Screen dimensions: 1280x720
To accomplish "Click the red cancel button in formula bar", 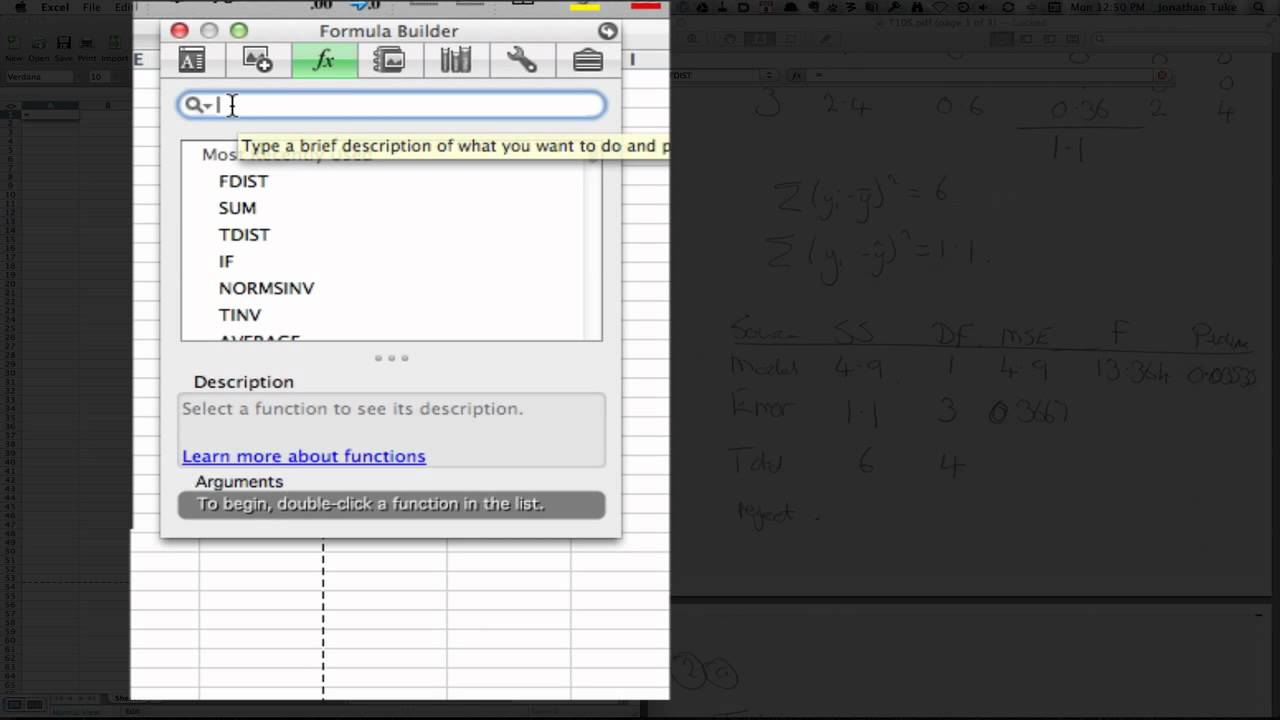I will (1161, 75).
